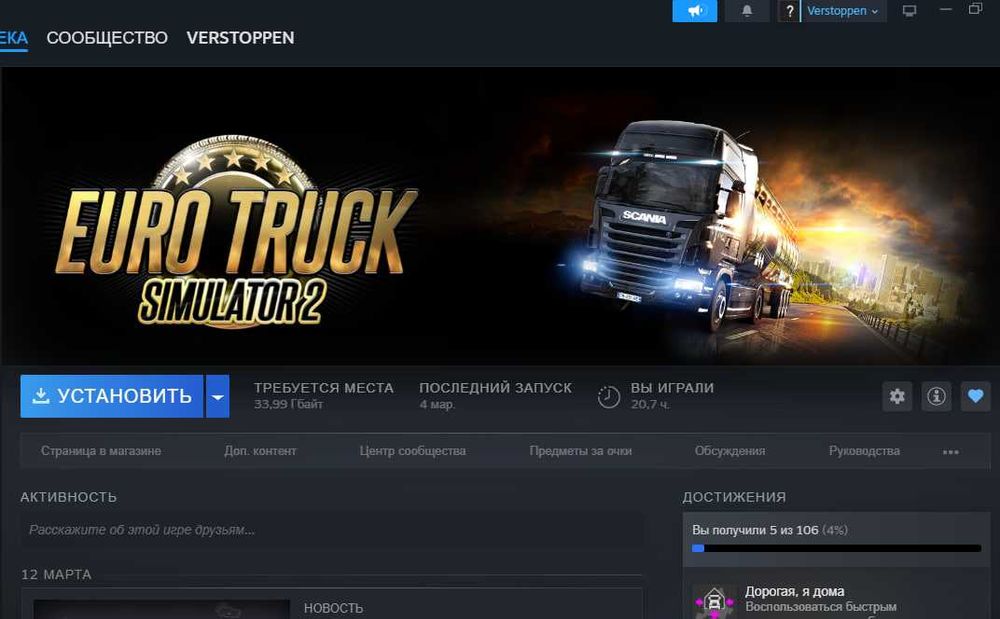Image resolution: width=1000 pixels, height=619 pixels.
Task: Switch to Big Picture monitor icon
Action: point(909,11)
